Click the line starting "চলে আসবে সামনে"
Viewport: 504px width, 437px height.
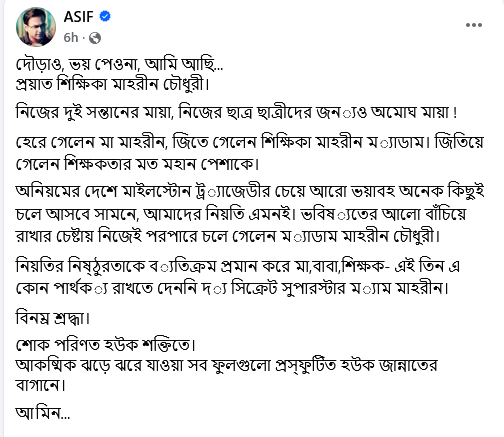point(241,214)
